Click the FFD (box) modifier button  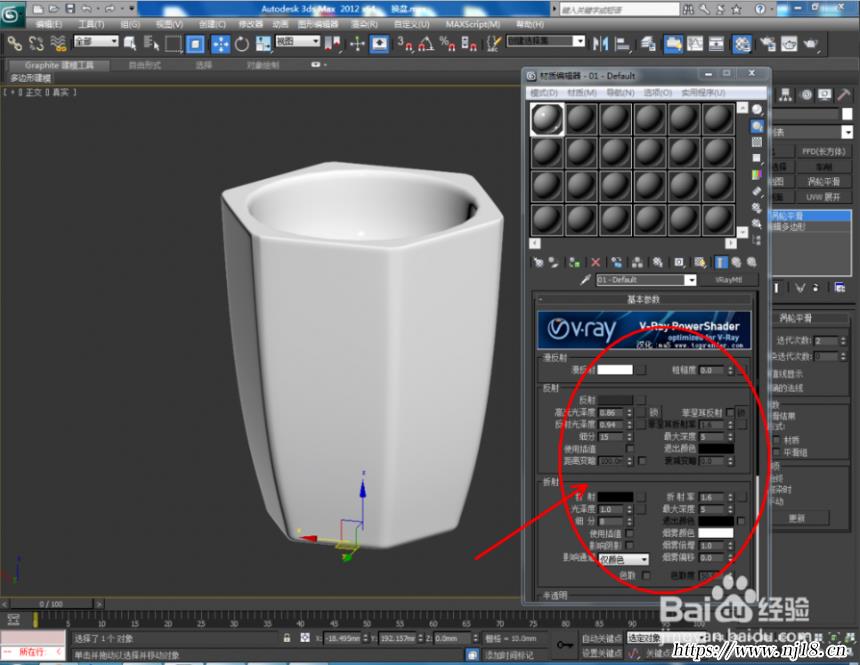click(823, 151)
